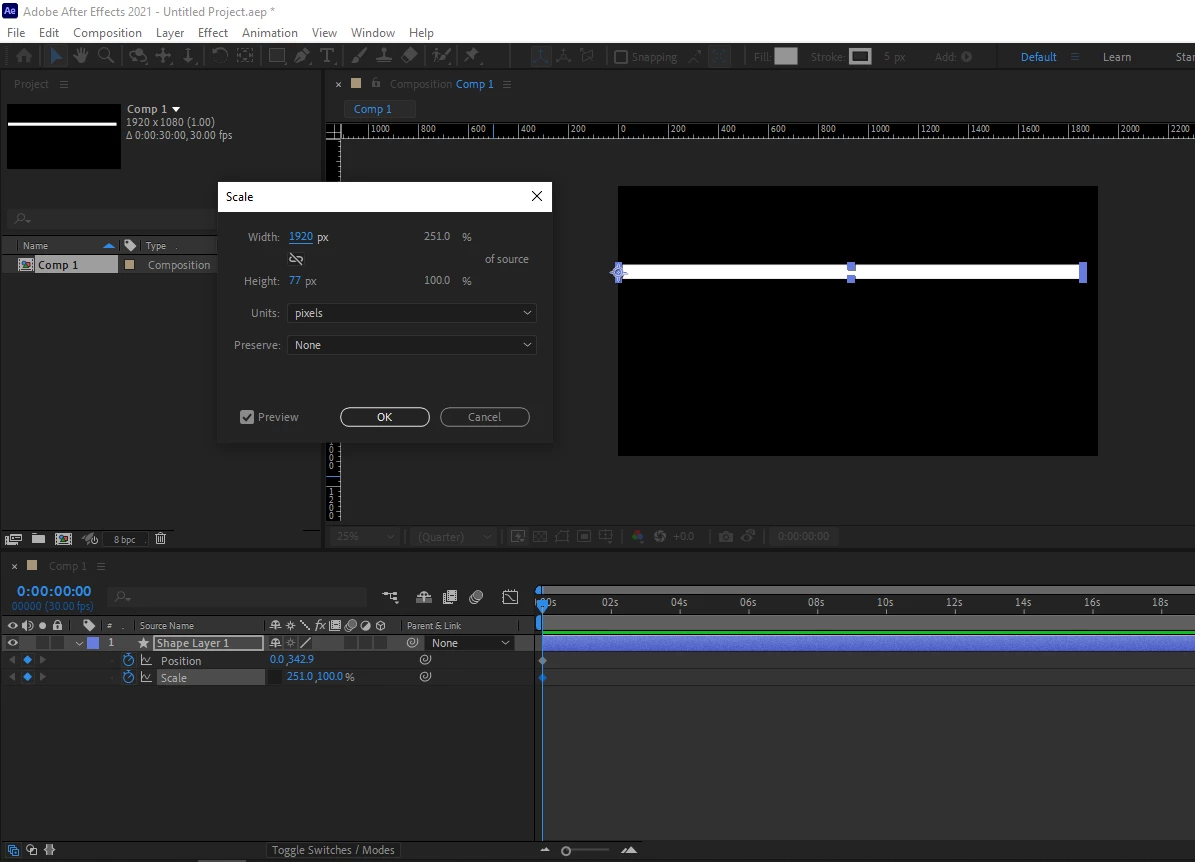Toggle the Position stopwatch
Image resolution: width=1195 pixels, height=862 pixels.
(128, 660)
